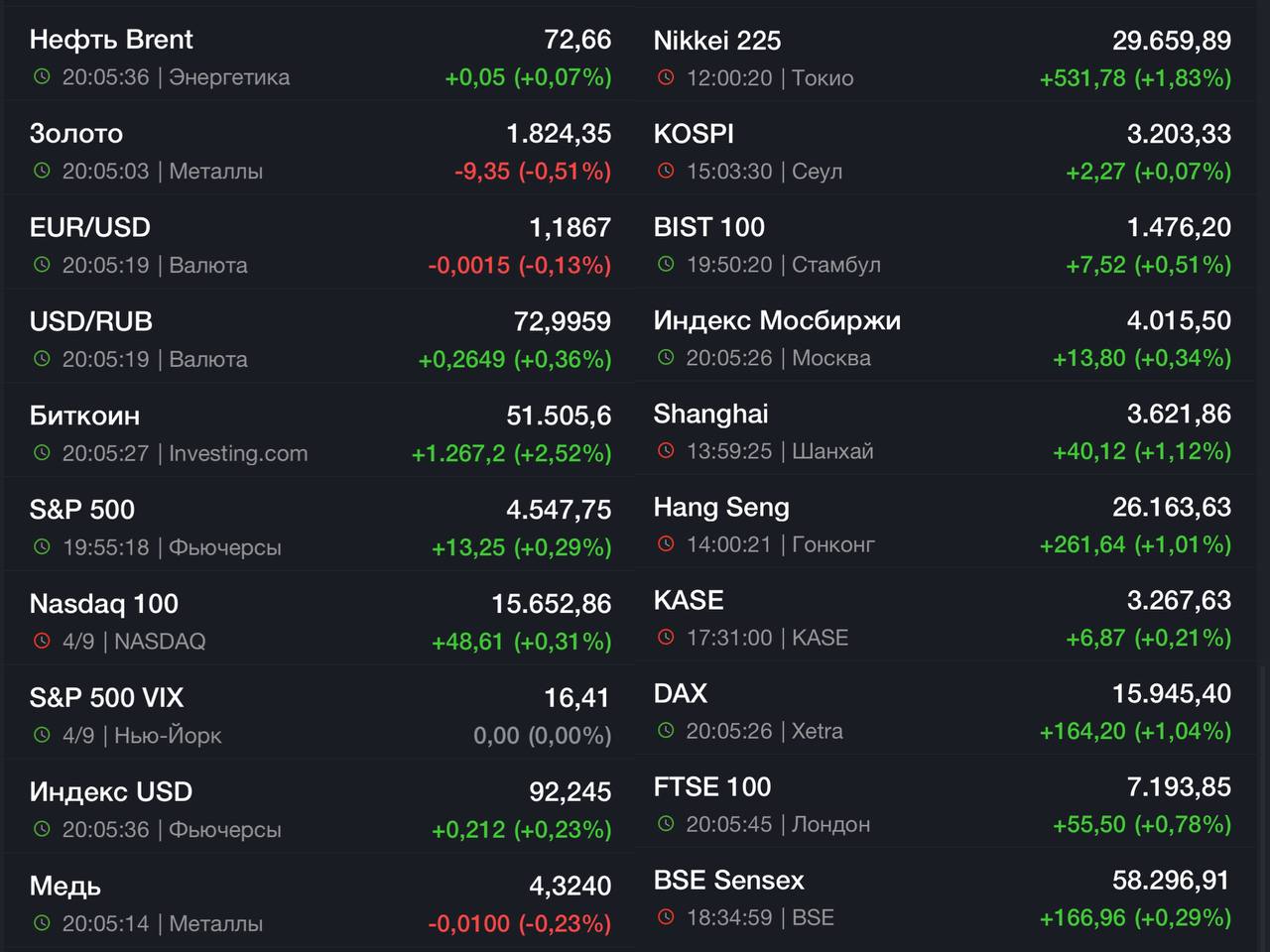Click the Brent price 72,66

click(x=577, y=40)
